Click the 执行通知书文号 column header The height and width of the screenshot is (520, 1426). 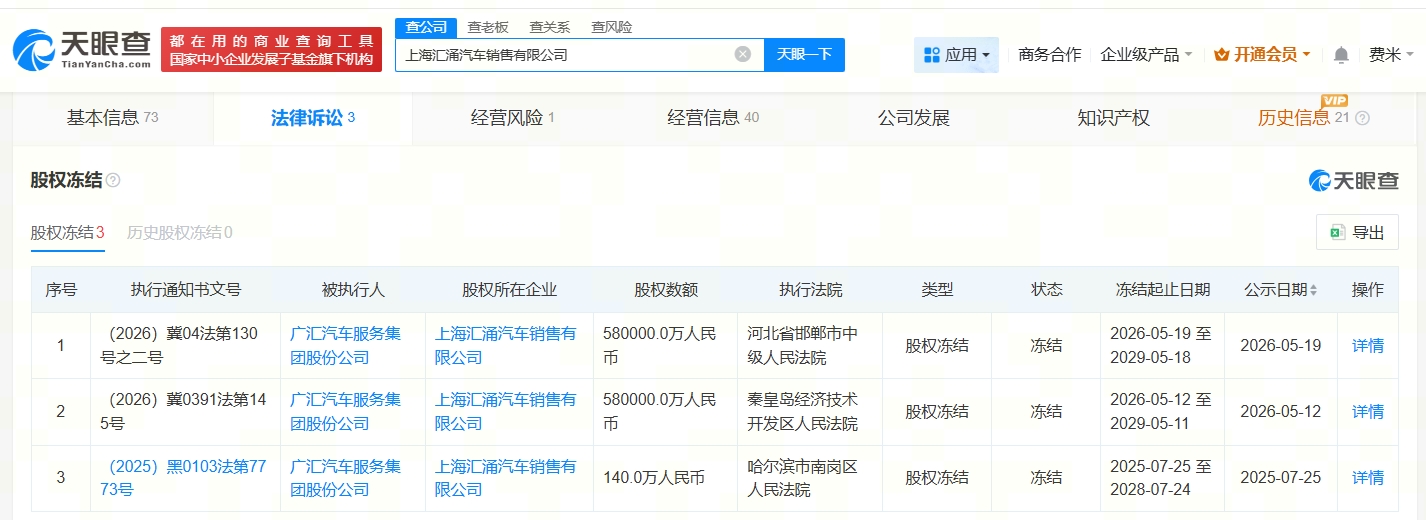186,290
